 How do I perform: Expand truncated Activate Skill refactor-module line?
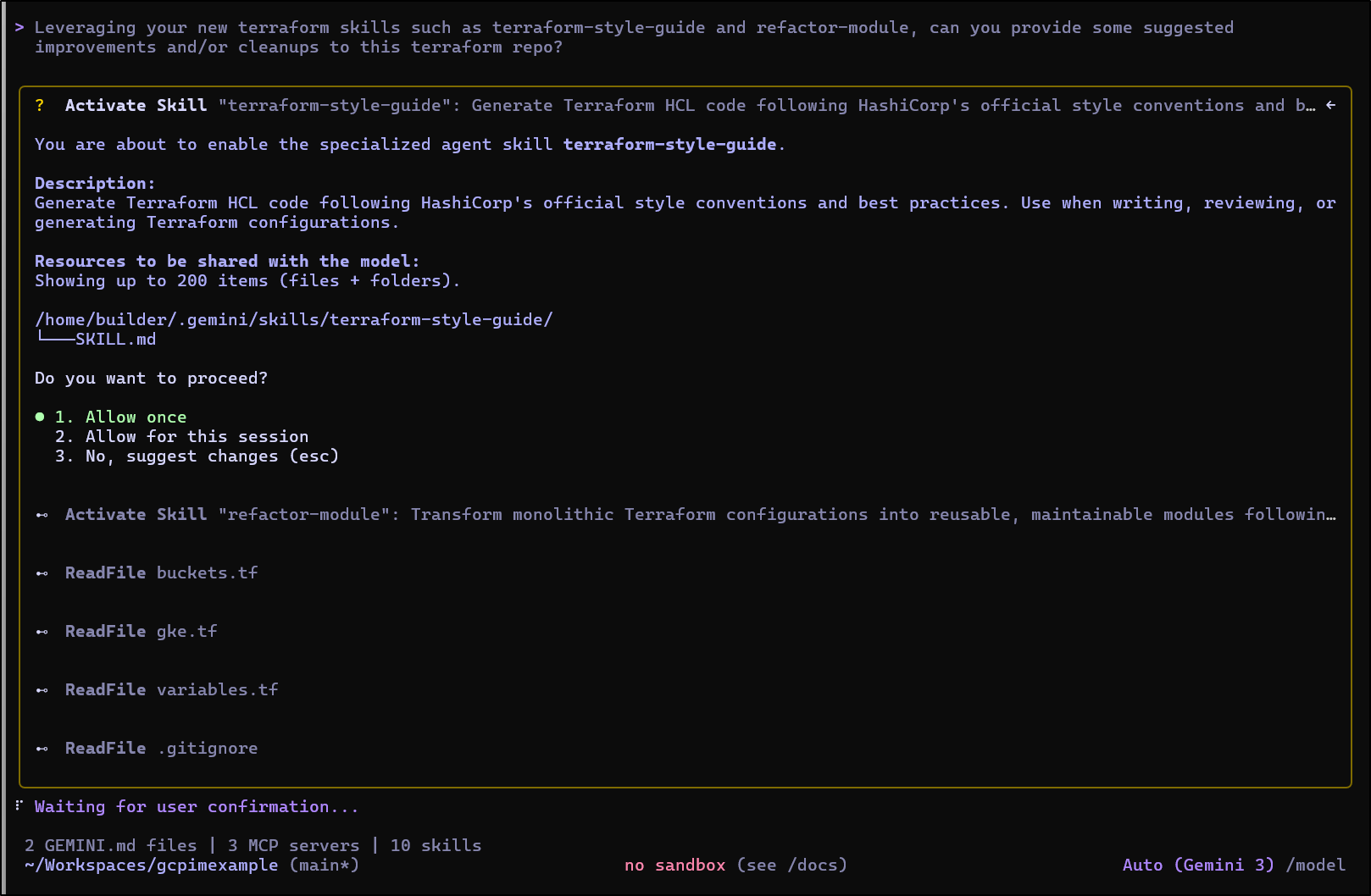pyautogui.click(x=700, y=515)
